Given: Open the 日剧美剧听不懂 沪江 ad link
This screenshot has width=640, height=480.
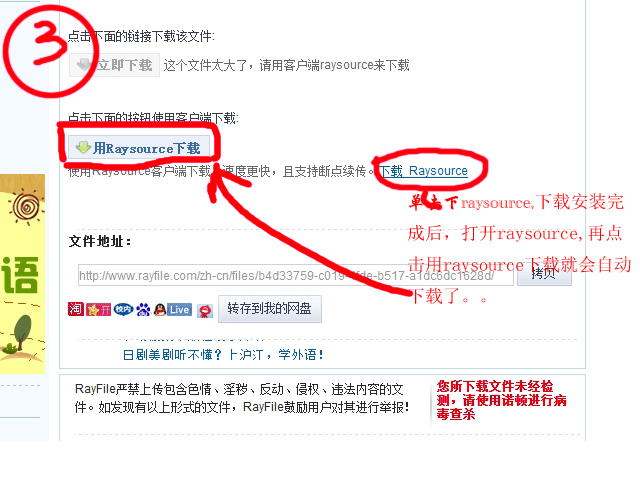Looking at the screenshot, I should coord(223,354).
